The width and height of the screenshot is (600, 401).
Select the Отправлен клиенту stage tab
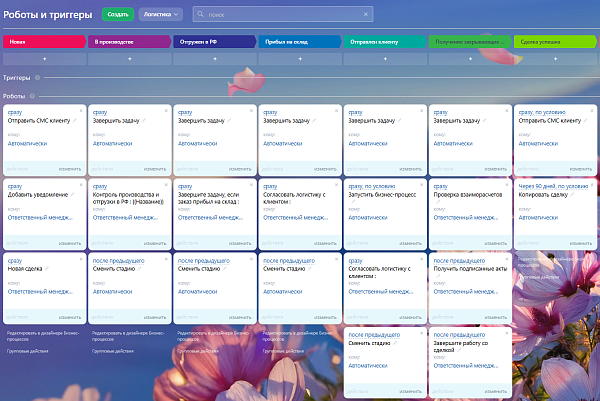(385, 42)
